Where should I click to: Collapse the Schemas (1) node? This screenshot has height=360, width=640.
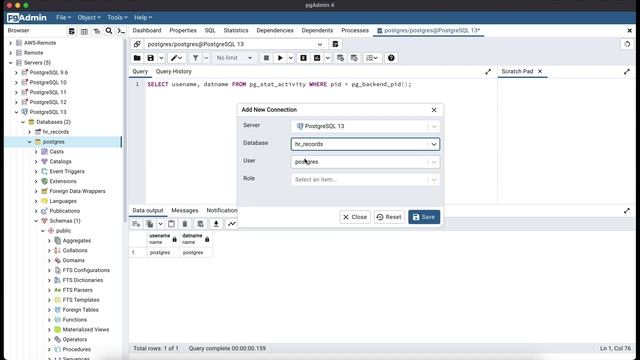(36, 221)
